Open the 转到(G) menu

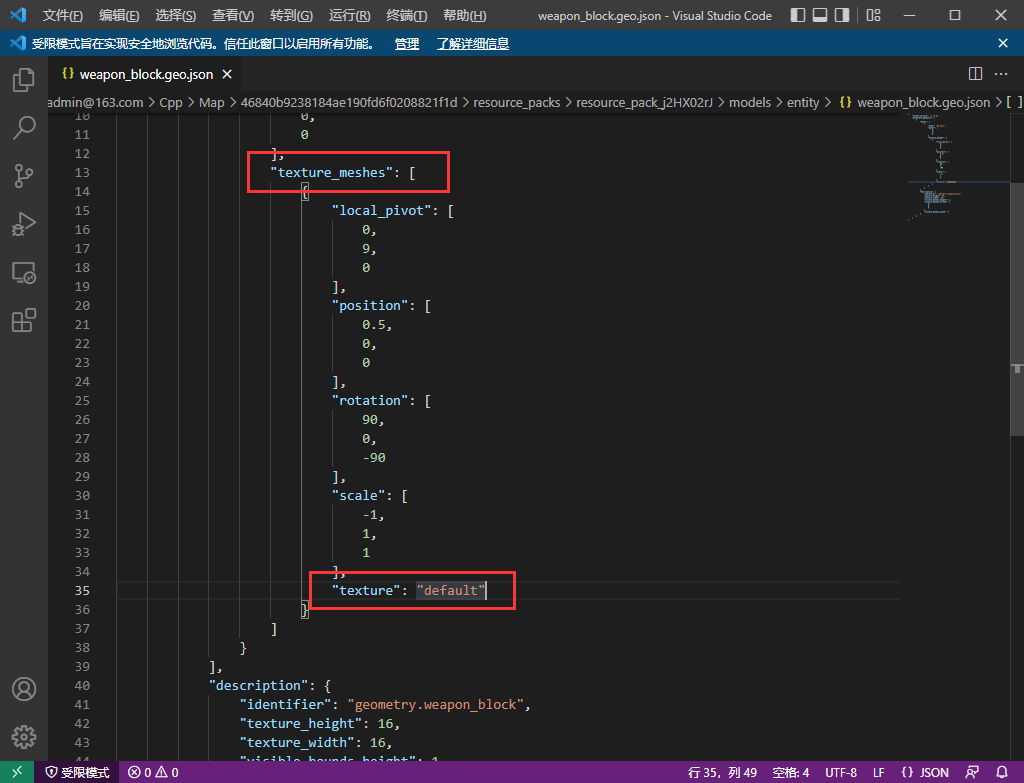[291, 16]
